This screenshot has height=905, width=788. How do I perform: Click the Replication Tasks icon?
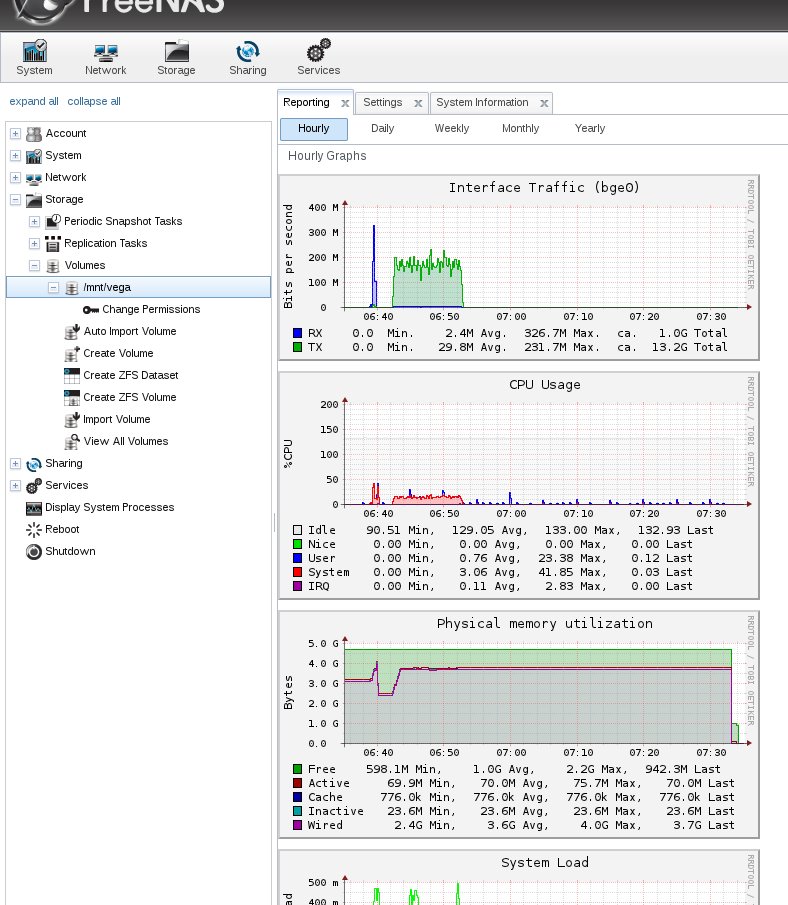point(53,244)
